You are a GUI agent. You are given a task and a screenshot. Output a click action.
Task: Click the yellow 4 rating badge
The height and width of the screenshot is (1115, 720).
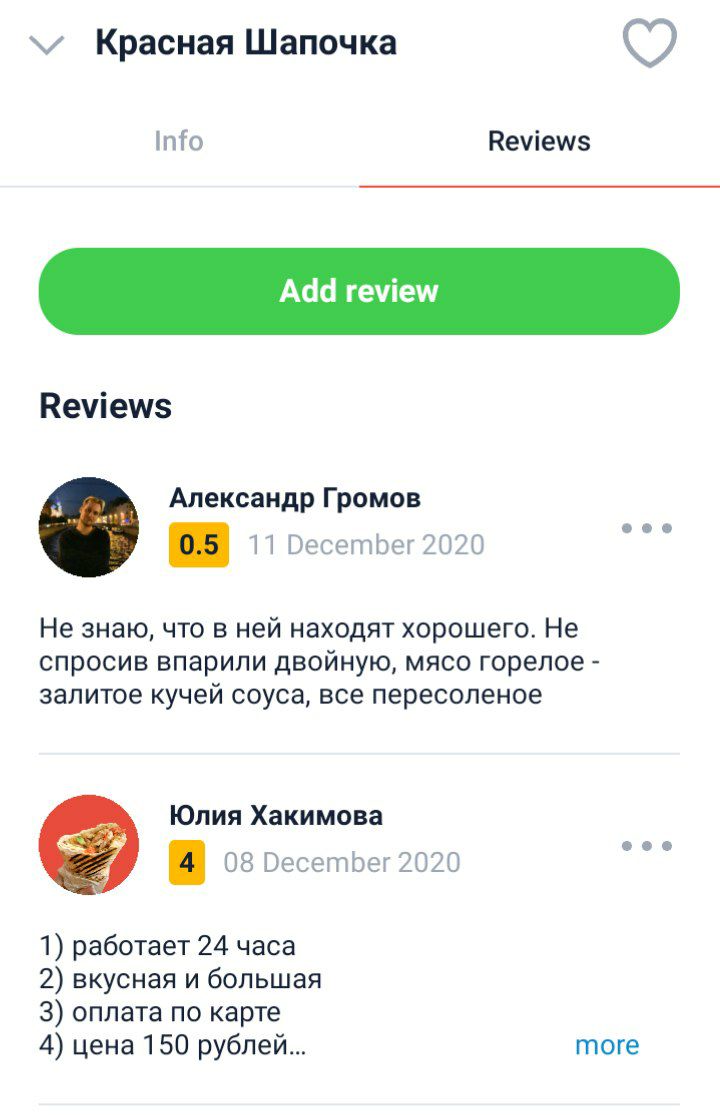(187, 863)
